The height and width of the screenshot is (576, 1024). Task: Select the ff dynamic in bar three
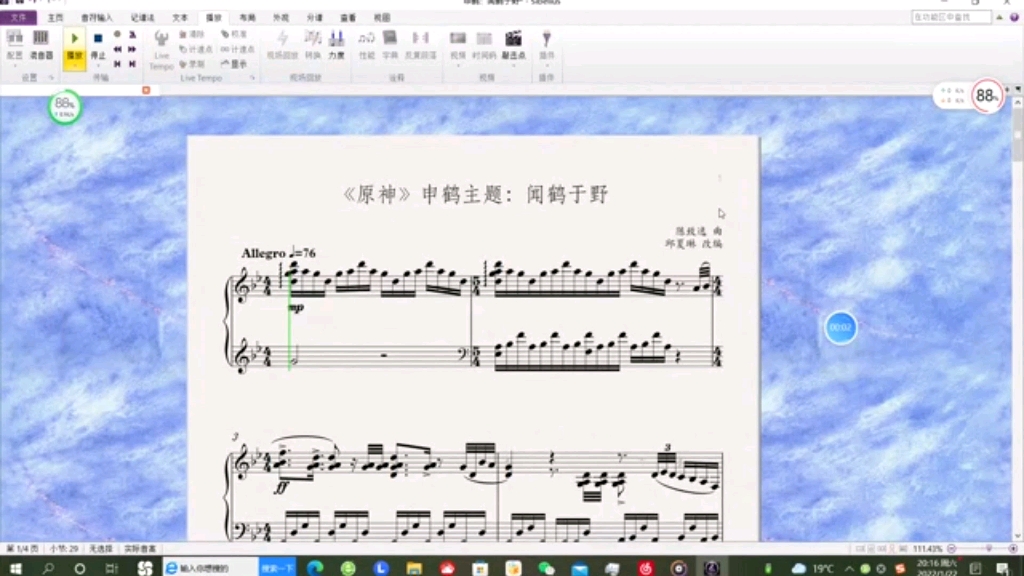pyautogui.click(x=281, y=487)
